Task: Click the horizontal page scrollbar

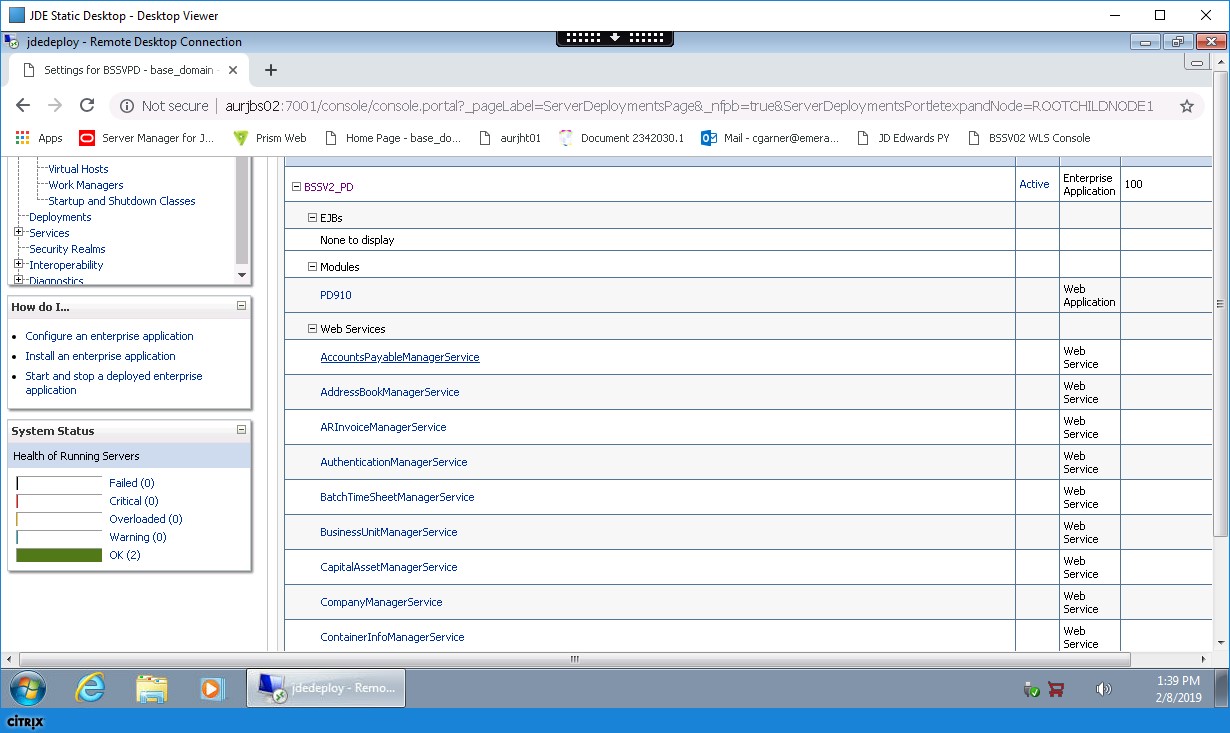Action: pos(575,659)
